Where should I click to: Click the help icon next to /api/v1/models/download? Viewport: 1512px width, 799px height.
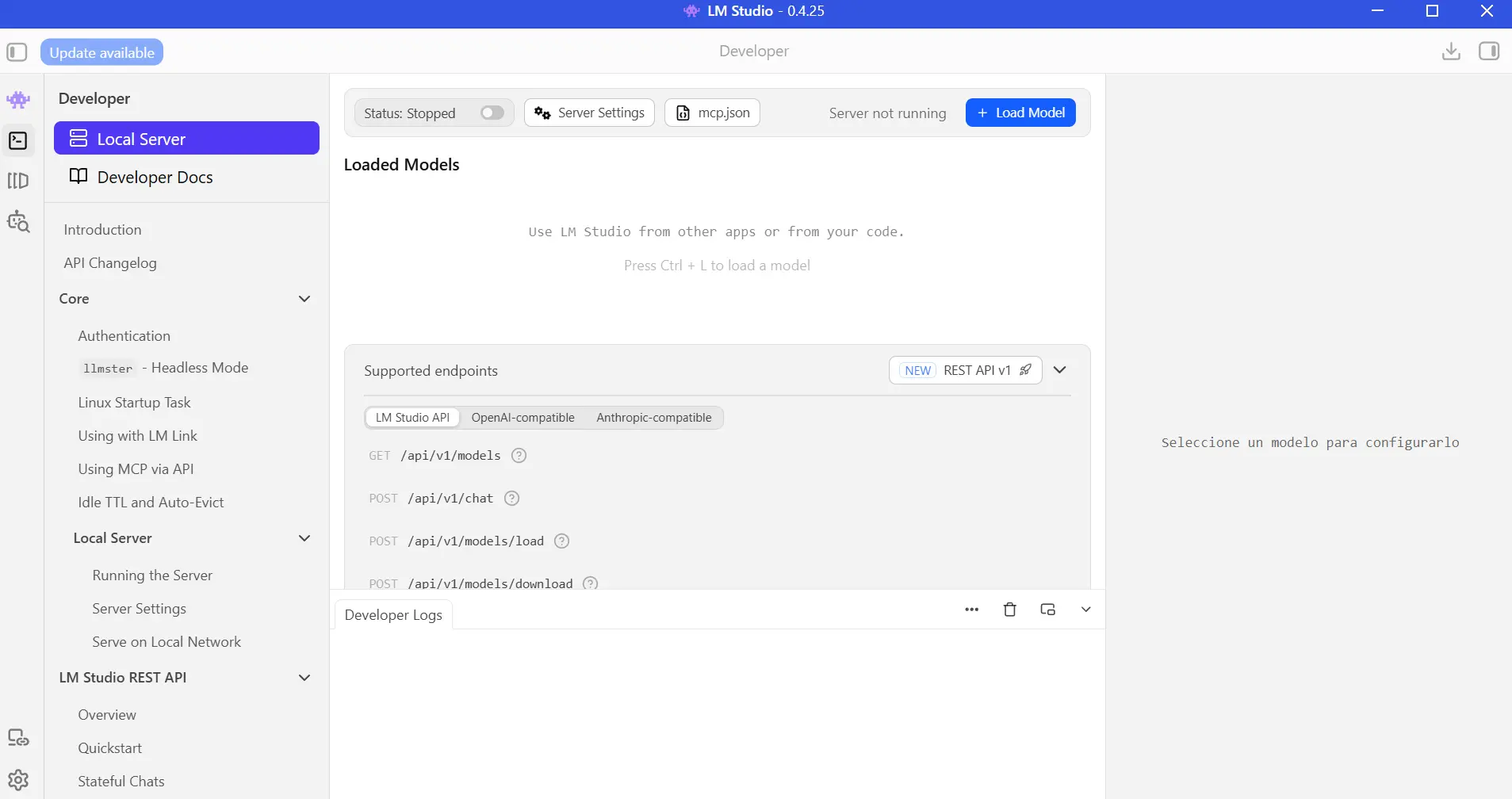591,583
